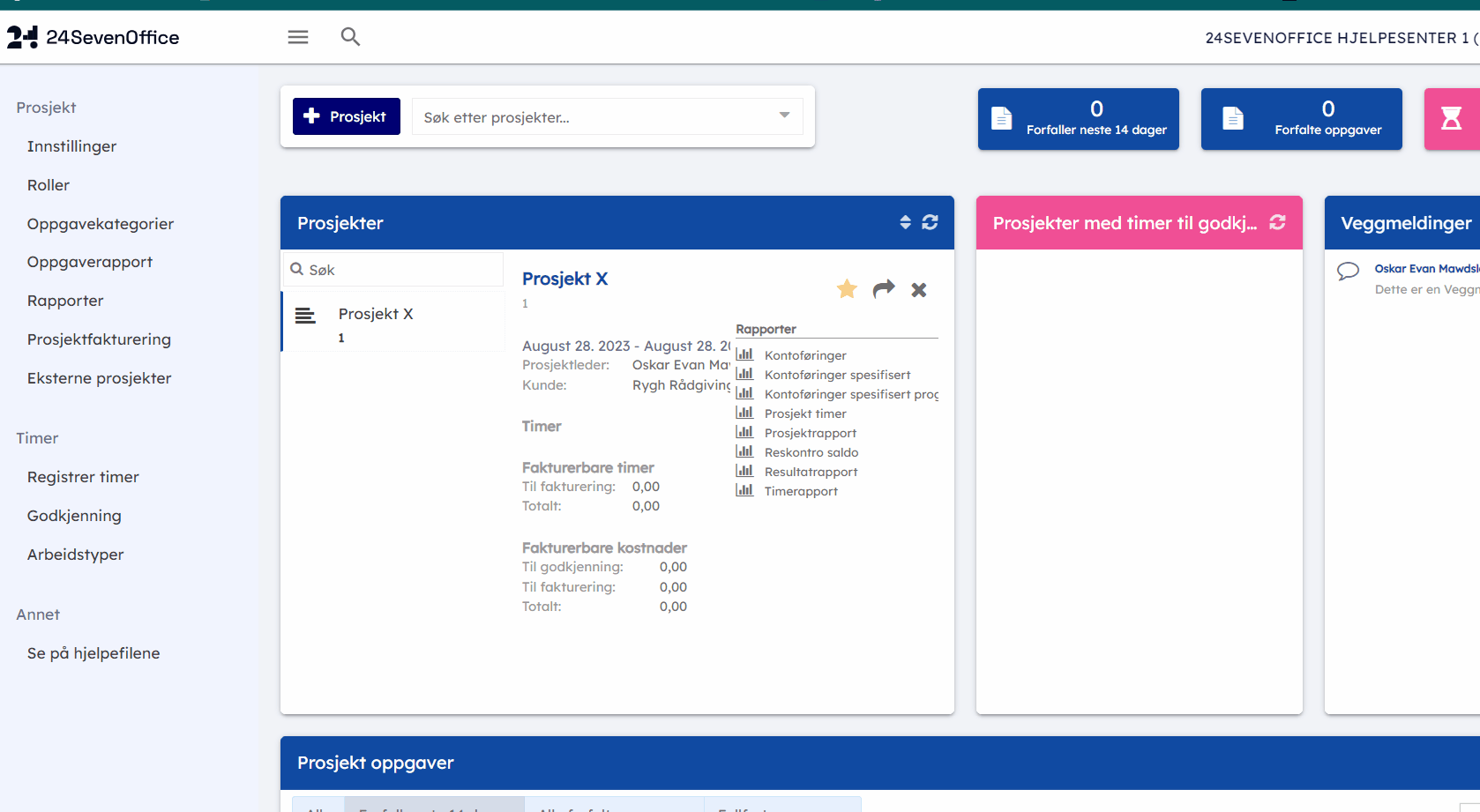Refresh the Prosjekter panel

930,222
